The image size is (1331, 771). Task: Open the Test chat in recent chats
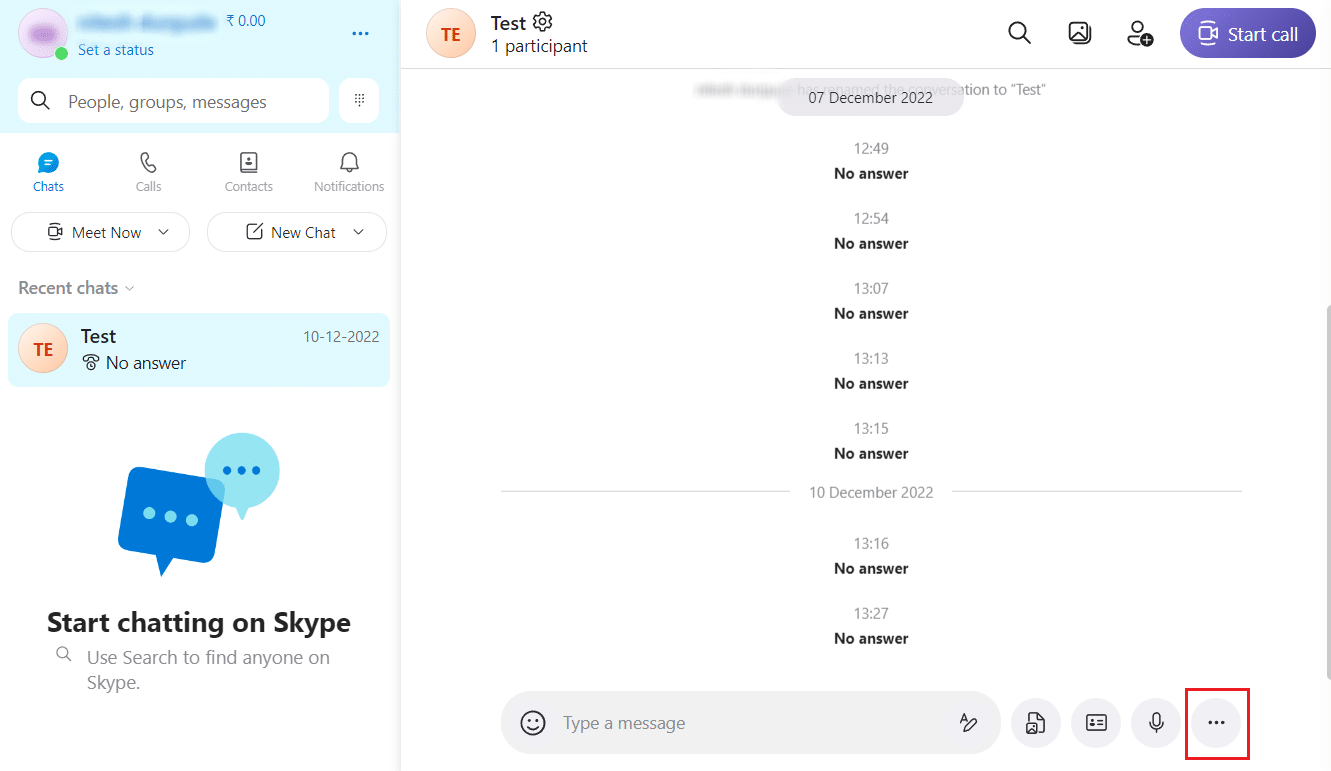(199, 350)
